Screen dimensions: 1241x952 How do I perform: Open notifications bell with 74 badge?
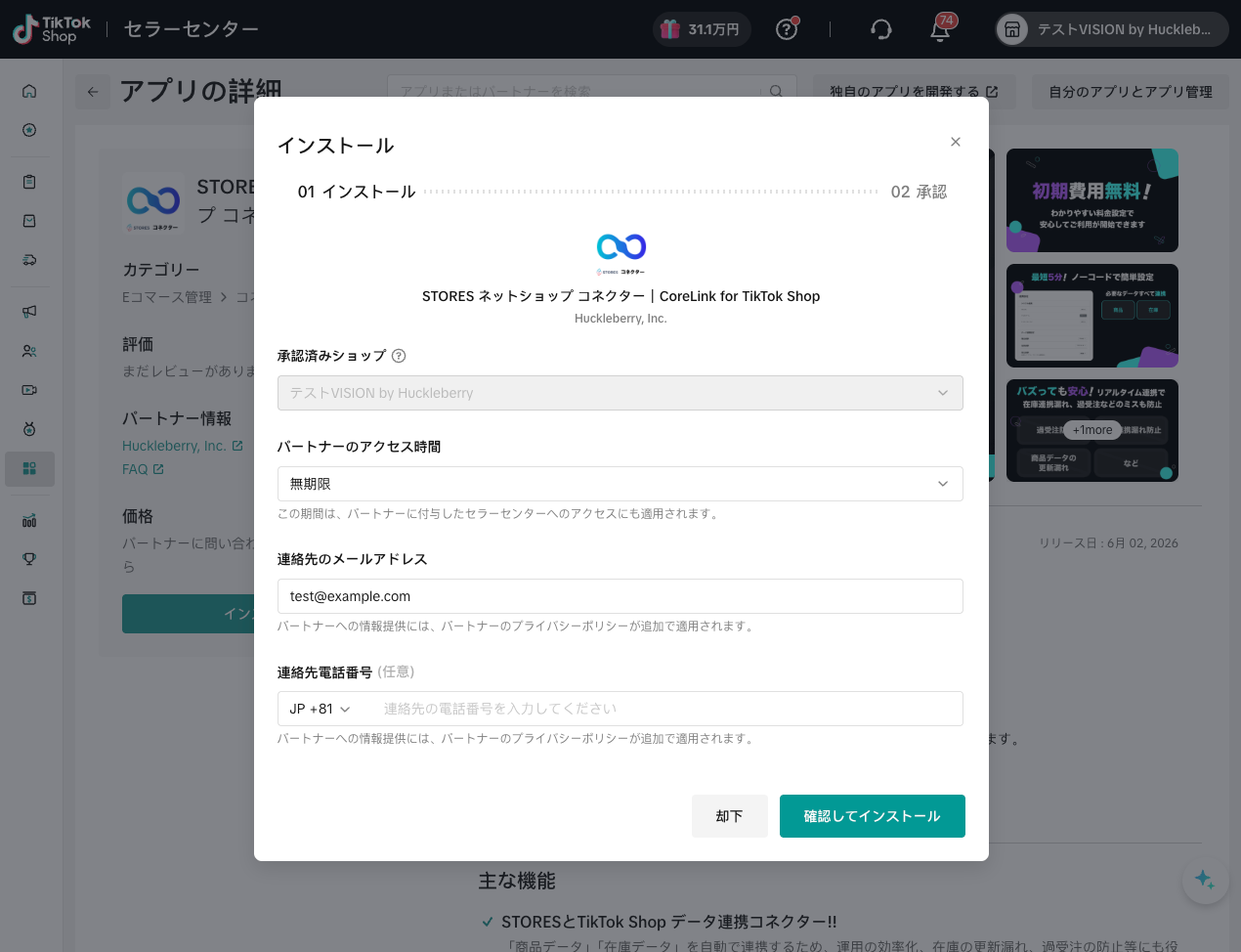[x=940, y=29]
